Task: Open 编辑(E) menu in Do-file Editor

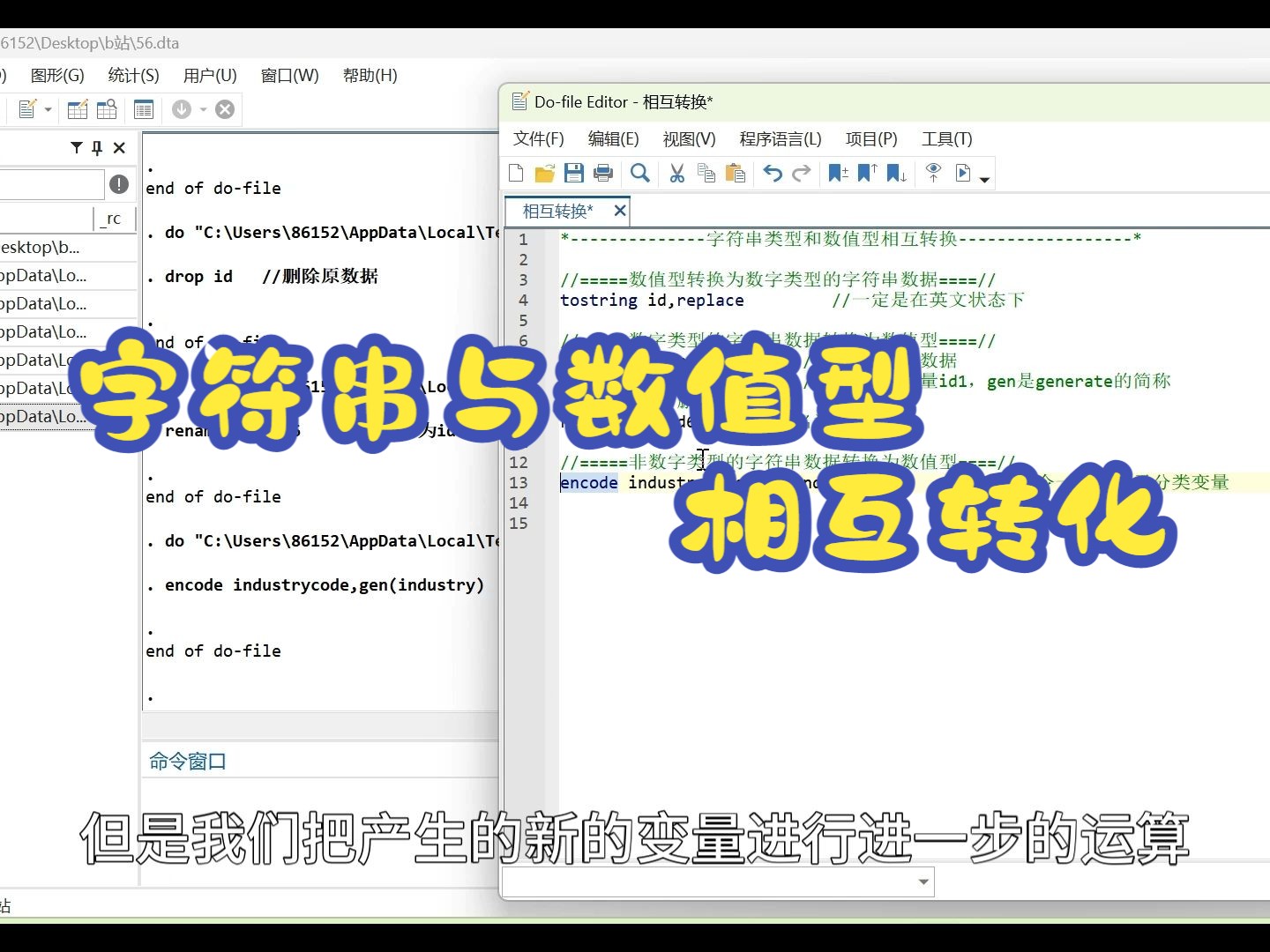Action: [613, 138]
